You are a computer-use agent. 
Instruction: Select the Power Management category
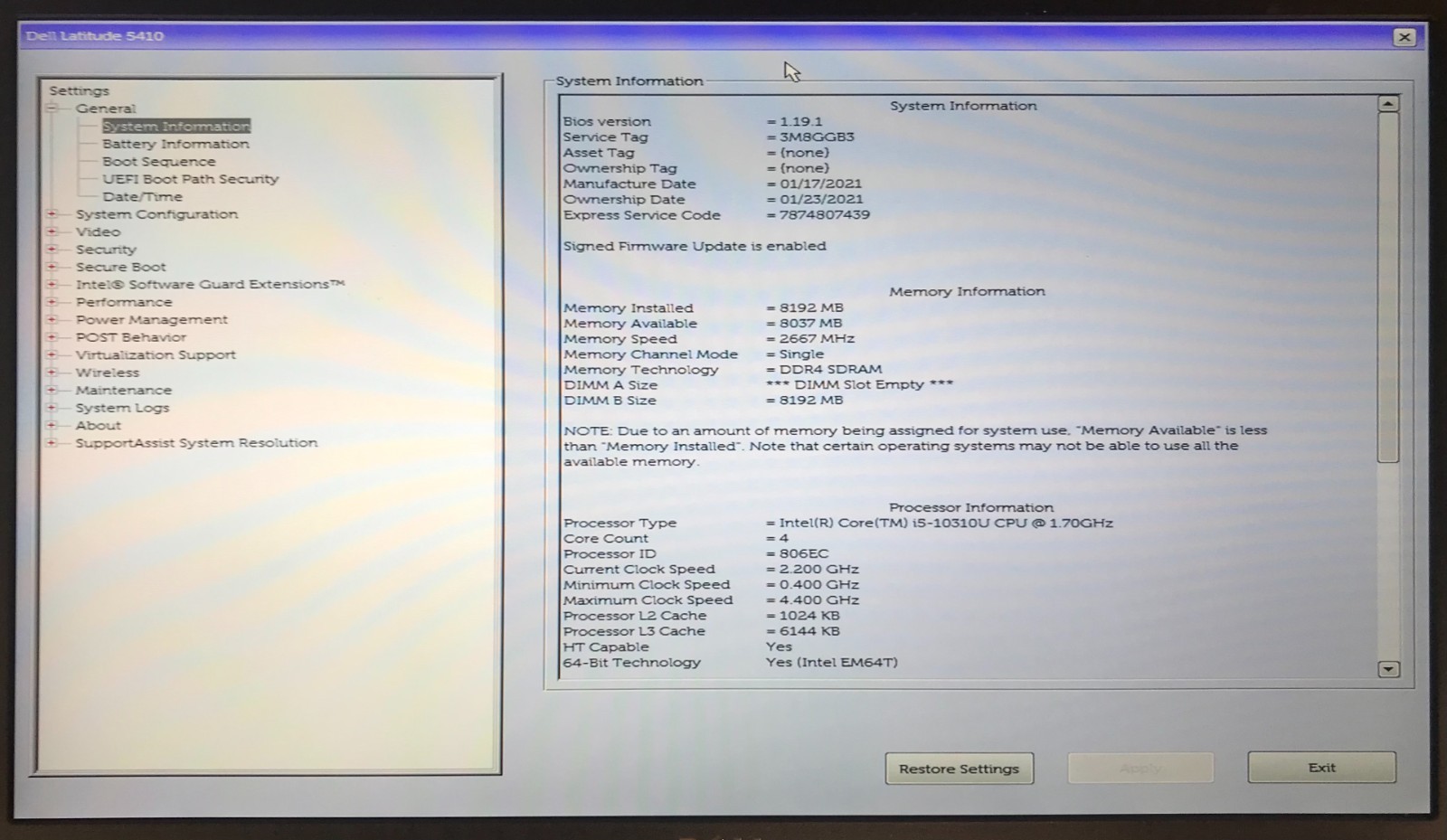click(x=152, y=319)
